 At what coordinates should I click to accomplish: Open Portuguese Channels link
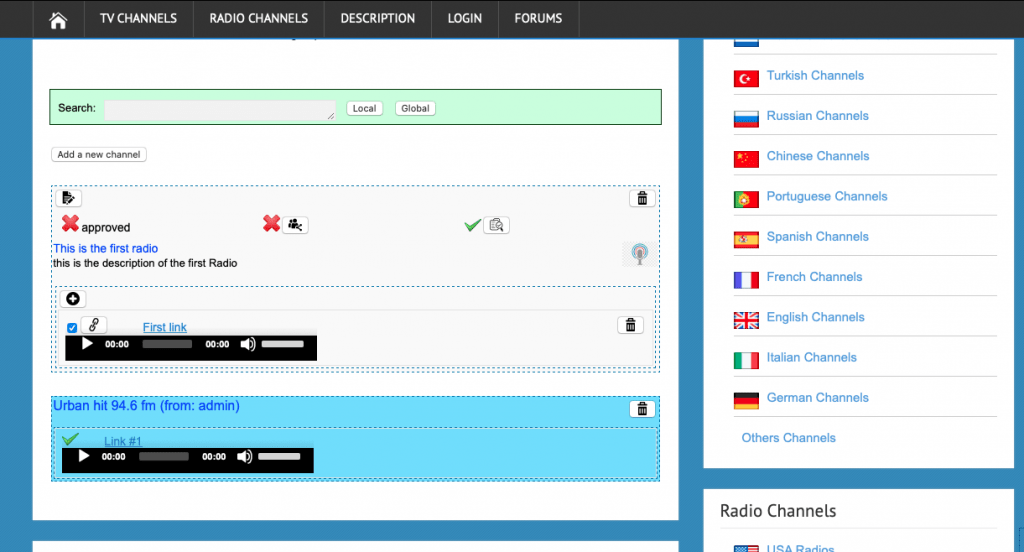point(827,197)
